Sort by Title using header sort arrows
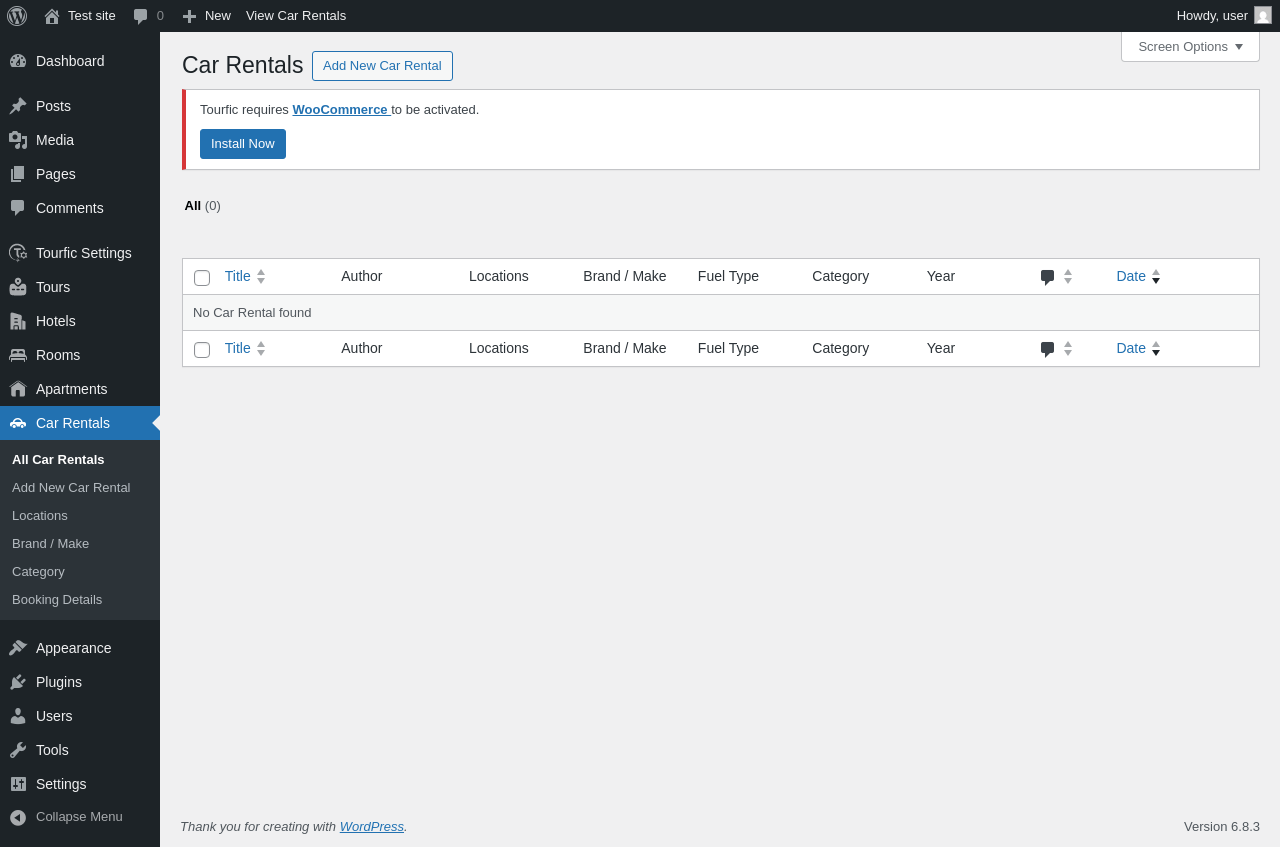The height and width of the screenshot is (847, 1280). pyautogui.click(x=261, y=276)
